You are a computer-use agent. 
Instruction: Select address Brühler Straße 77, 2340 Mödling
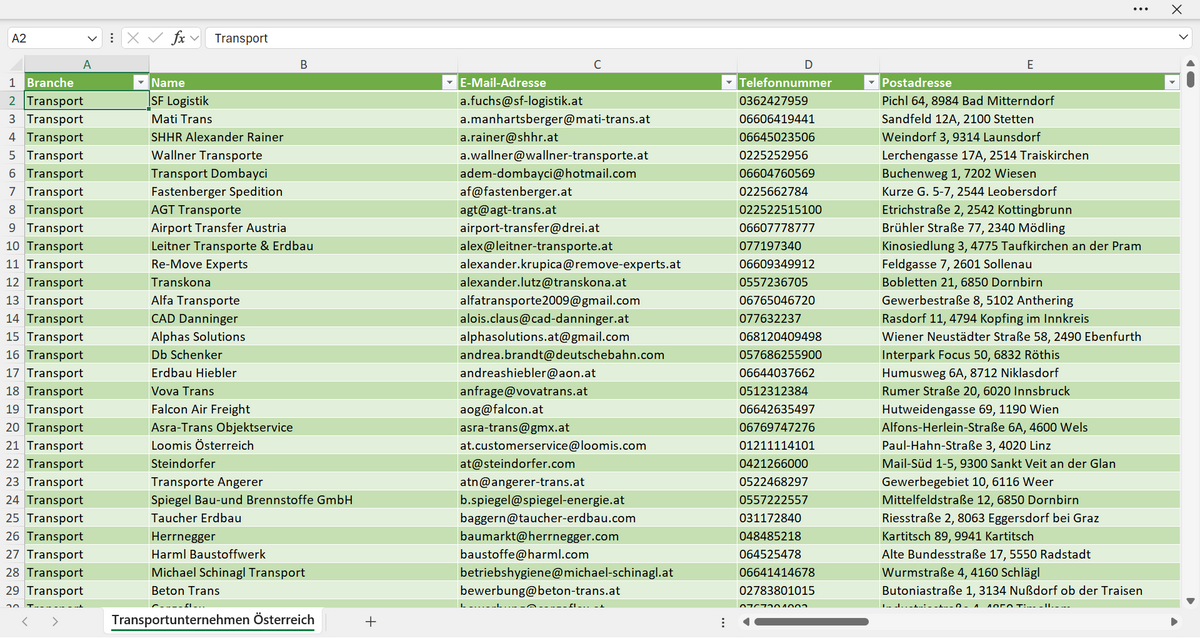(x=1030, y=228)
